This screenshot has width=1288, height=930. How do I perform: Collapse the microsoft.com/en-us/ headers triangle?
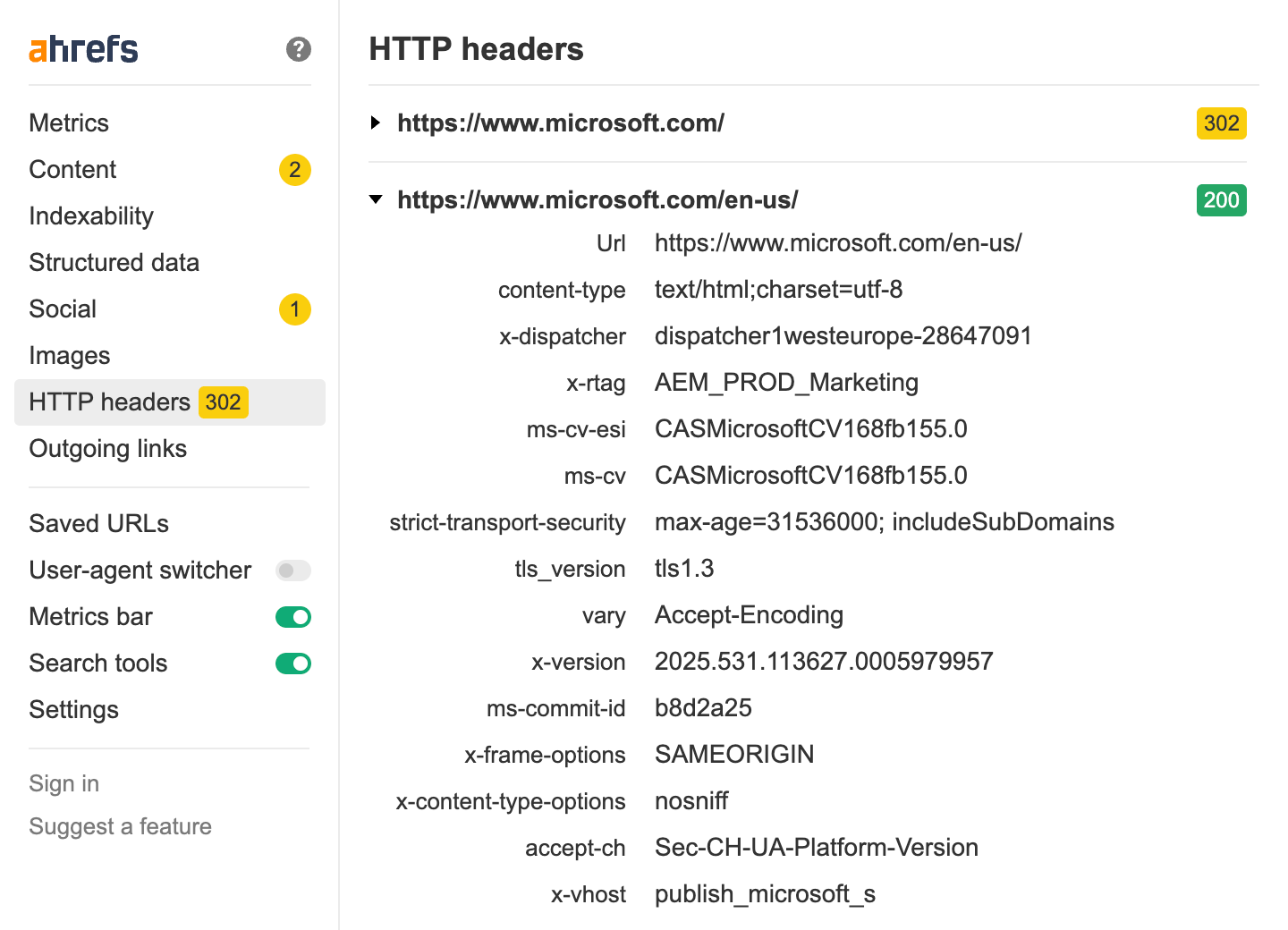pyautogui.click(x=376, y=199)
